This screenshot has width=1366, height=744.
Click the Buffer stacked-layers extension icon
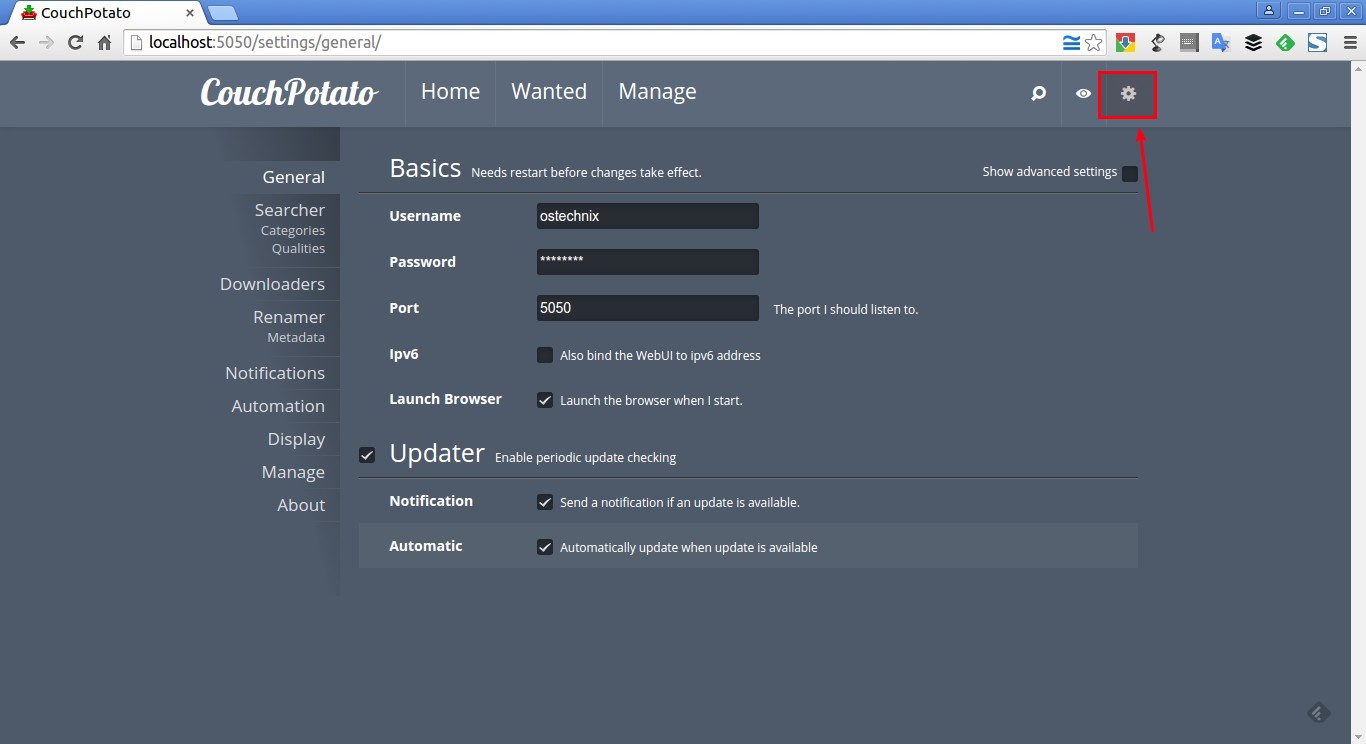[x=1253, y=43]
